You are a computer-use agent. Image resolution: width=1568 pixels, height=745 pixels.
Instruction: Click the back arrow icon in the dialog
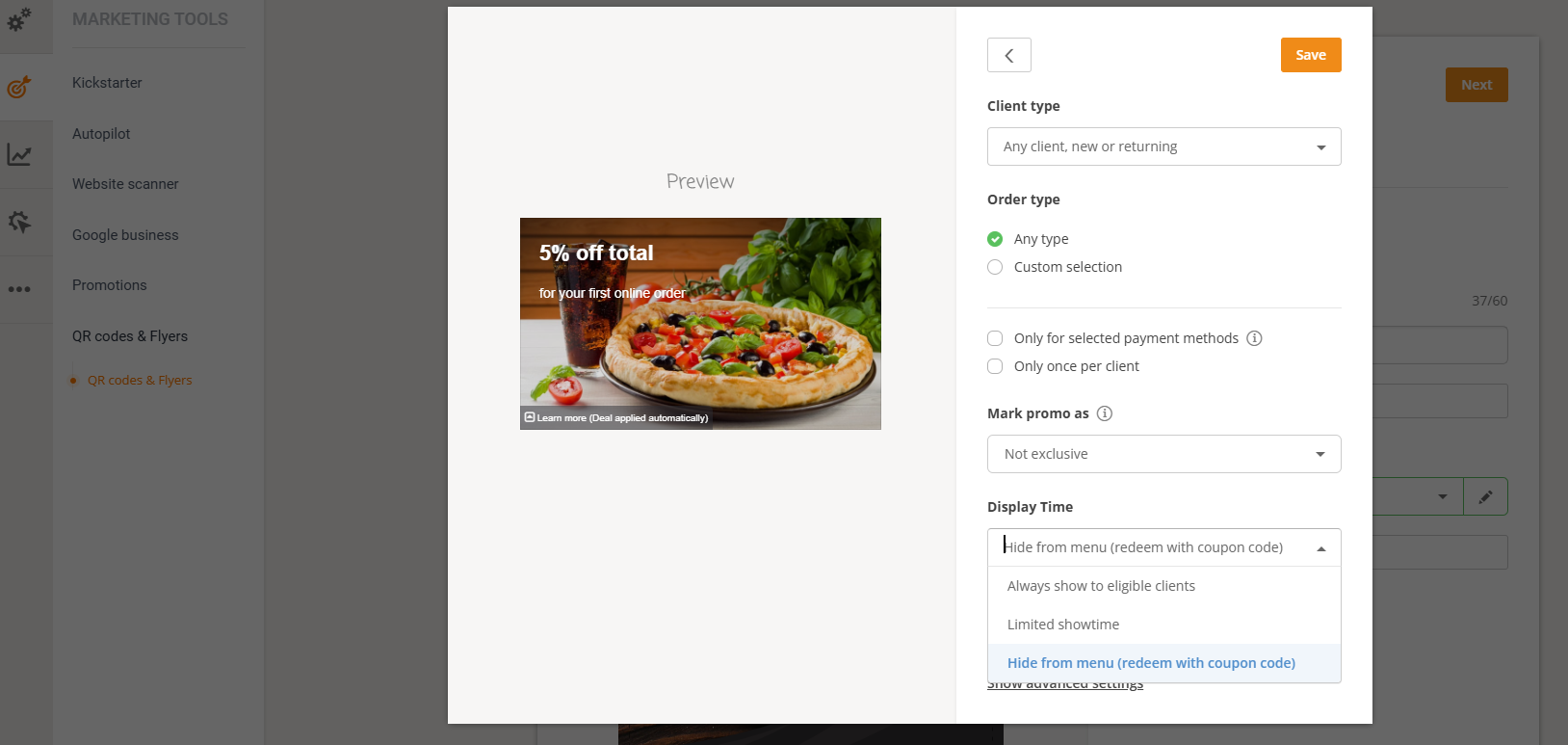pyautogui.click(x=1008, y=55)
